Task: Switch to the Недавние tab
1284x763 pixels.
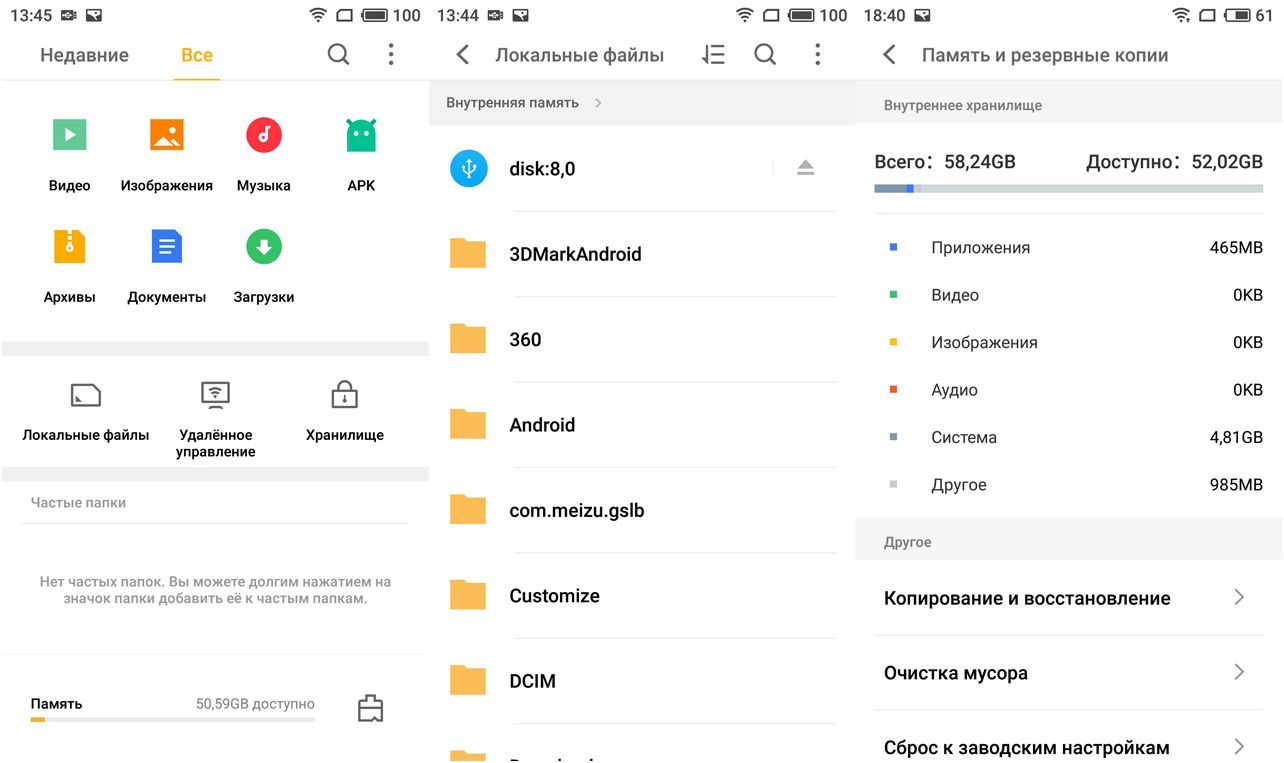Action: coord(83,55)
